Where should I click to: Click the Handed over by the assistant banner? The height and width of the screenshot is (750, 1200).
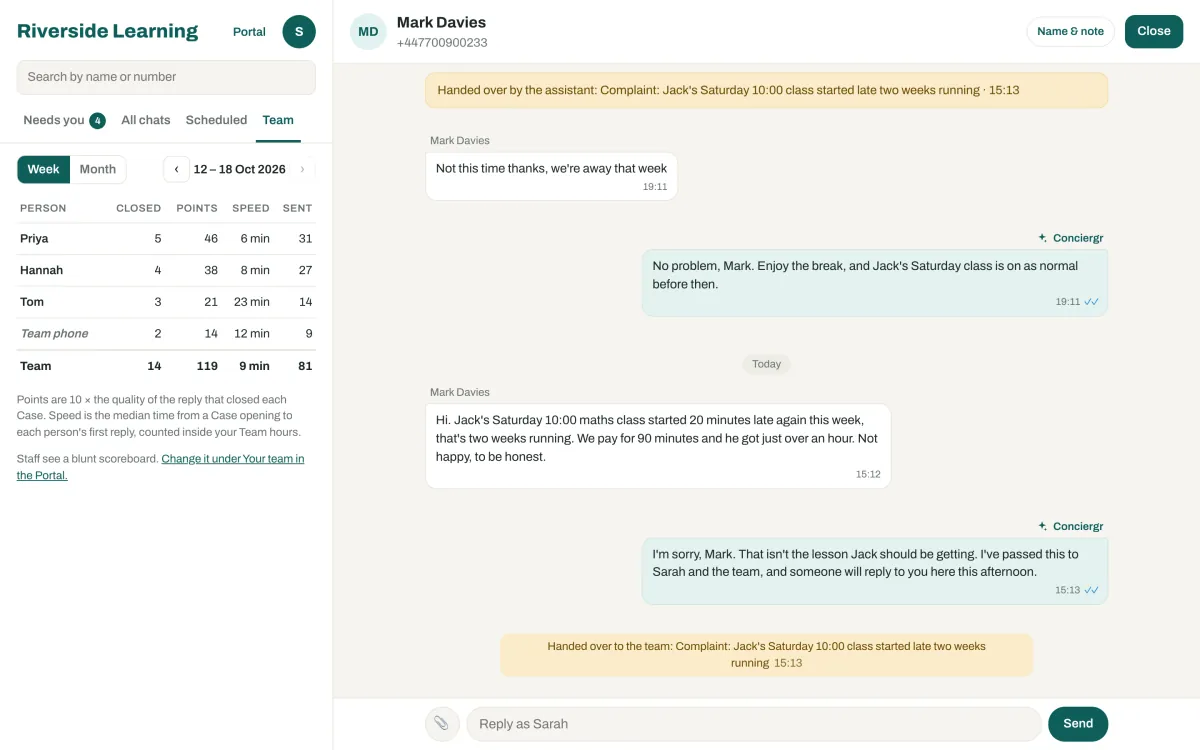click(x=767, y=90)
